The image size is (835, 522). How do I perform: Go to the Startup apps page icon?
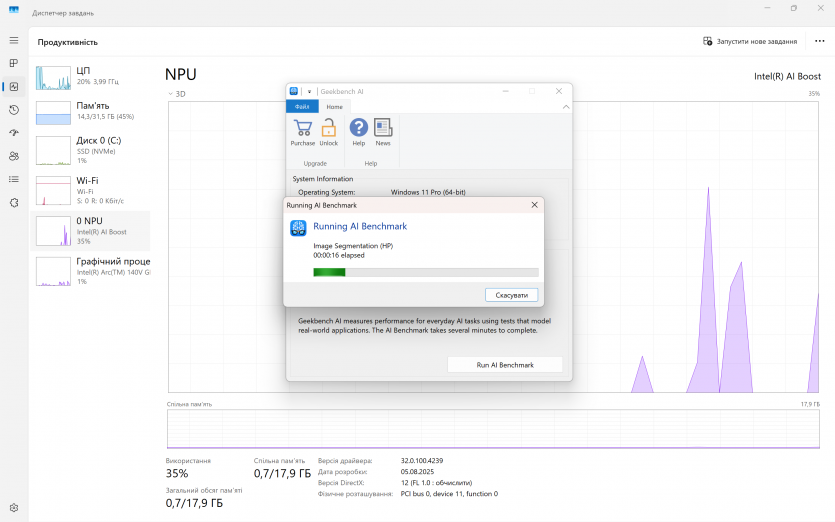(14, 133)
